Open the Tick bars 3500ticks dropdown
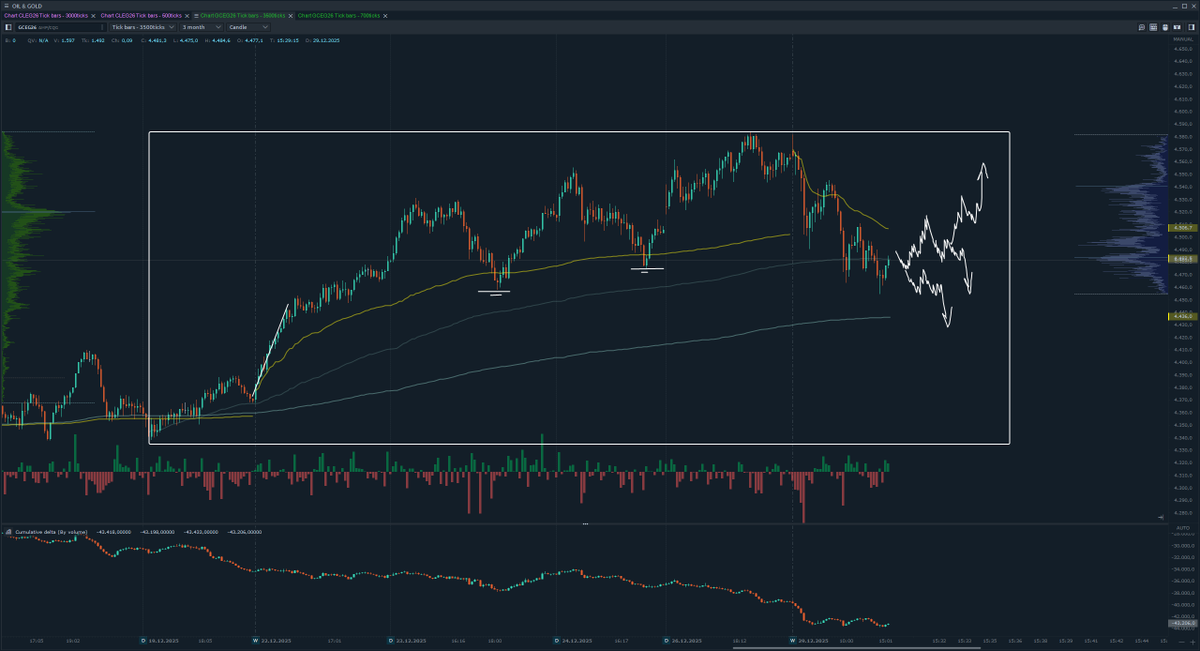1200x651 pixels. click(143, 27)
